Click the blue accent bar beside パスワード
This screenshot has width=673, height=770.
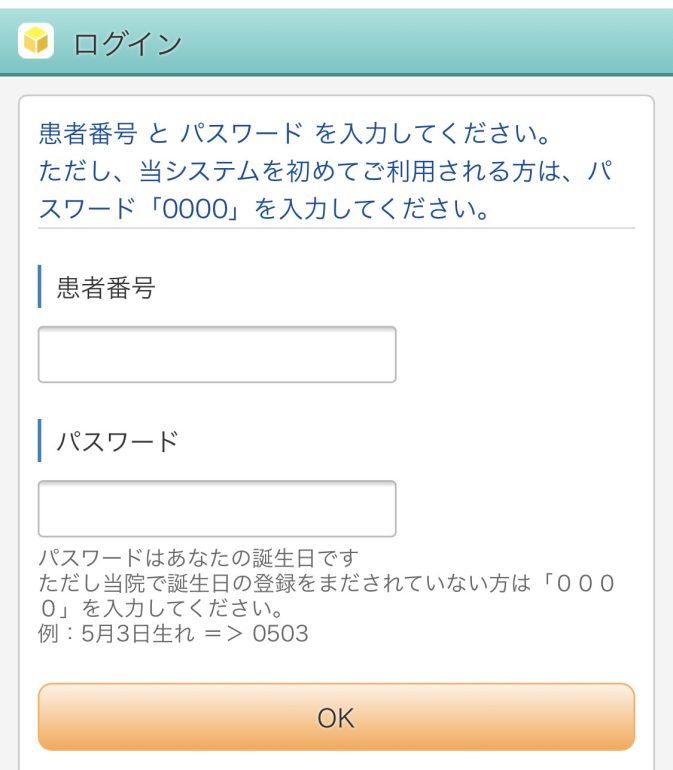39,440
